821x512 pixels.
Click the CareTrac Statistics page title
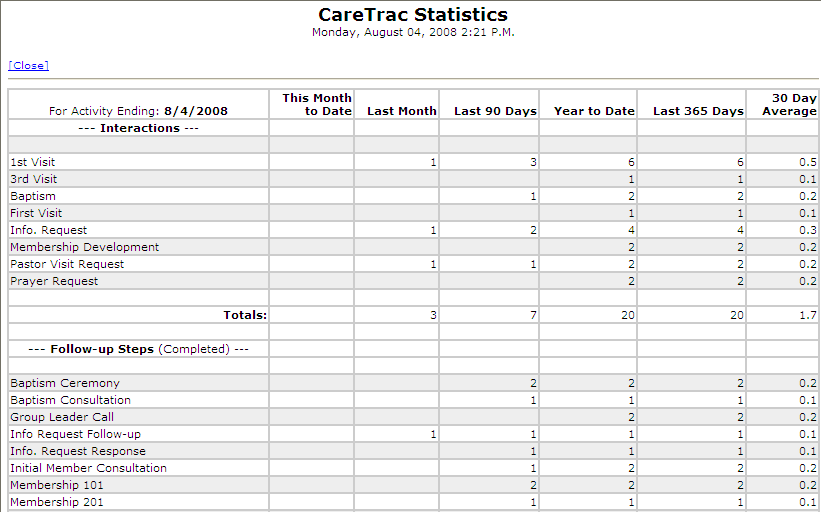pos(412,15)
